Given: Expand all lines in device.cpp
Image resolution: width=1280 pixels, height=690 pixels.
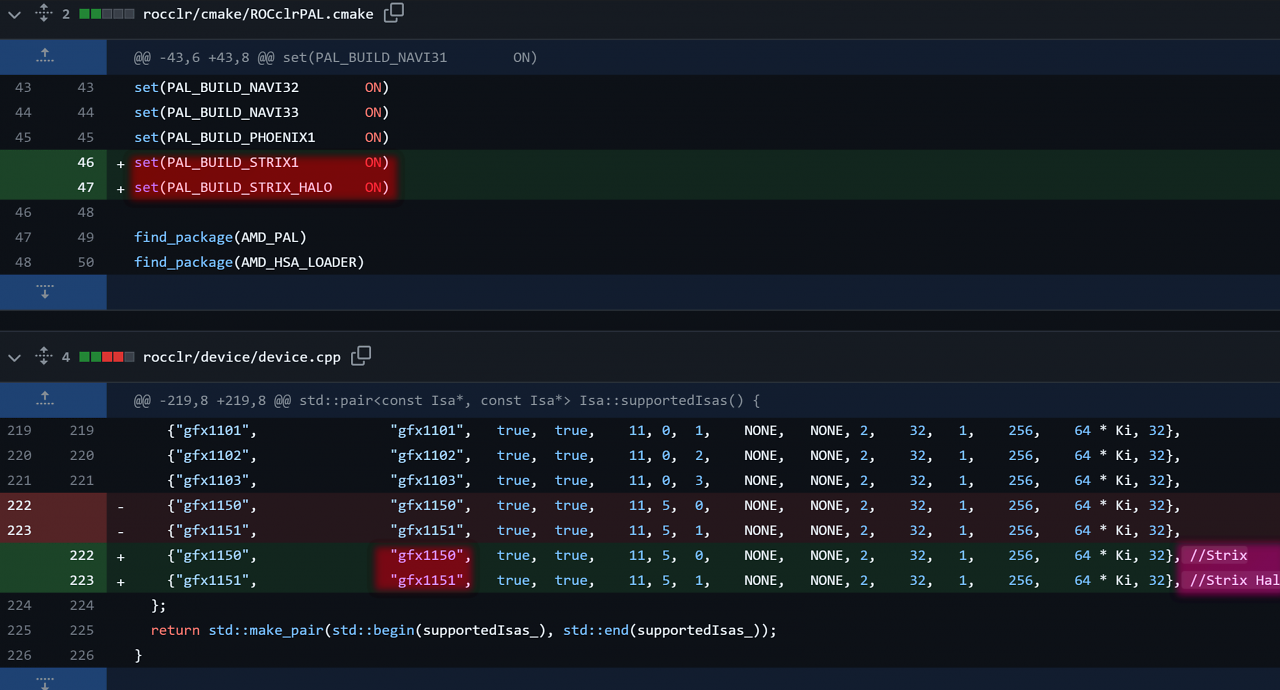Looking at the screenshot, I should click(x=43, y=357).
